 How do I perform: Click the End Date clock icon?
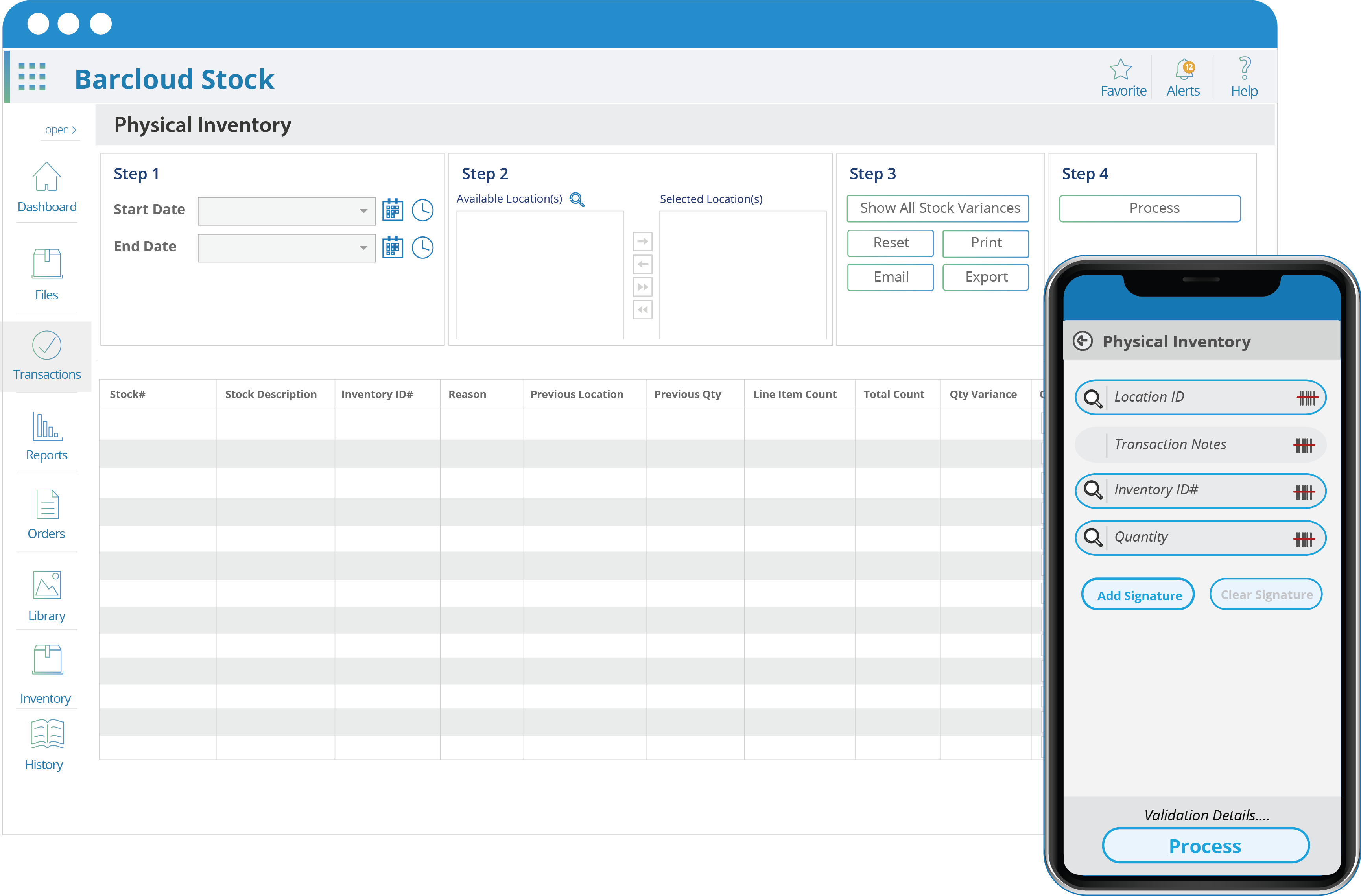(x=422, y=247)
